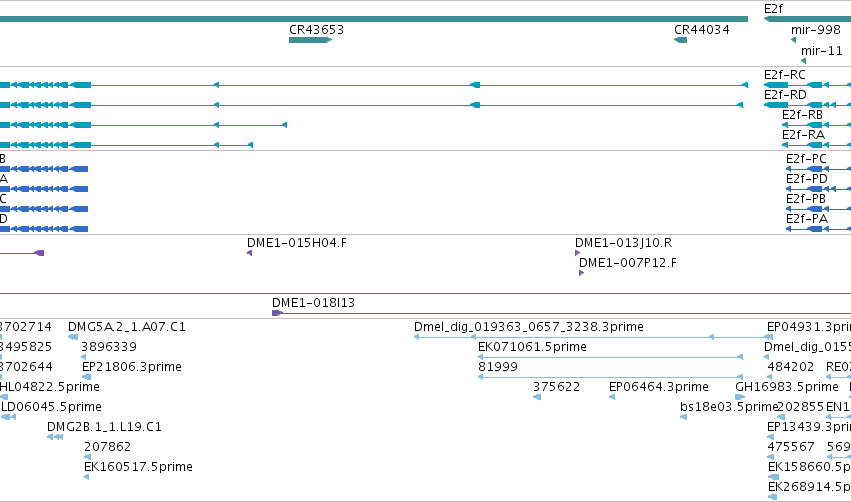Select the DME1-013J10.R feature label
Screen dimensions: 851x502
tap(624, 243)
